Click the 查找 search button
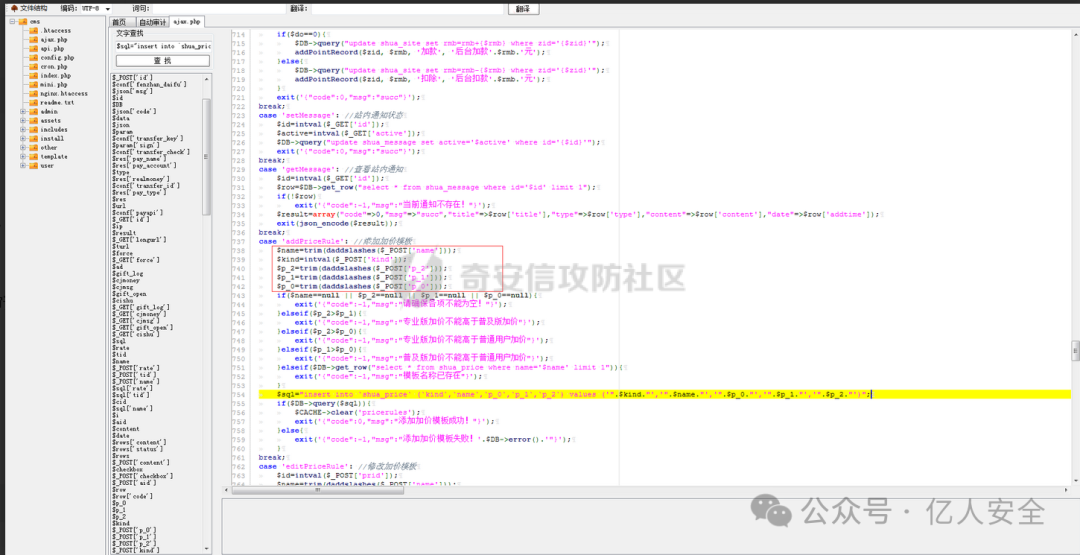 162,61
